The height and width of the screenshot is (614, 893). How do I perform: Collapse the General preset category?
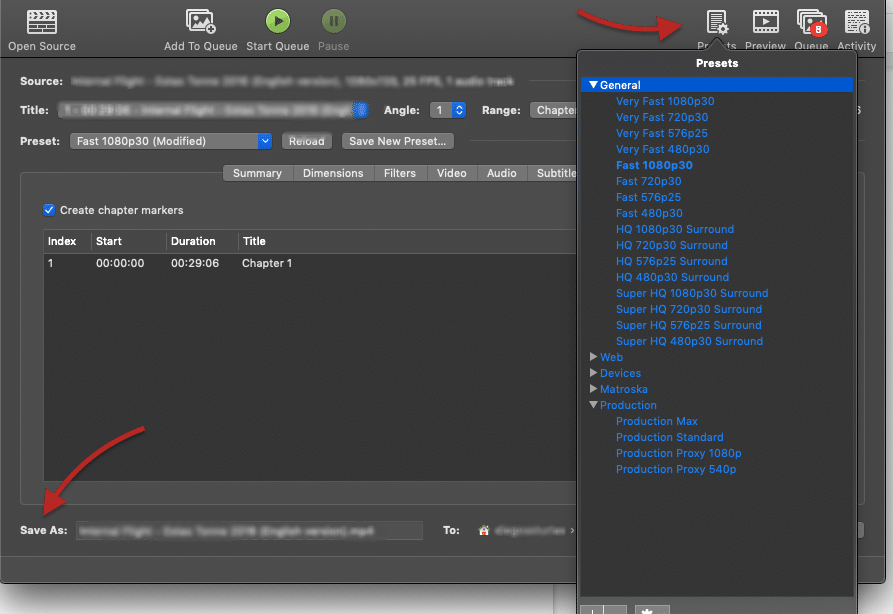(593, 84)
